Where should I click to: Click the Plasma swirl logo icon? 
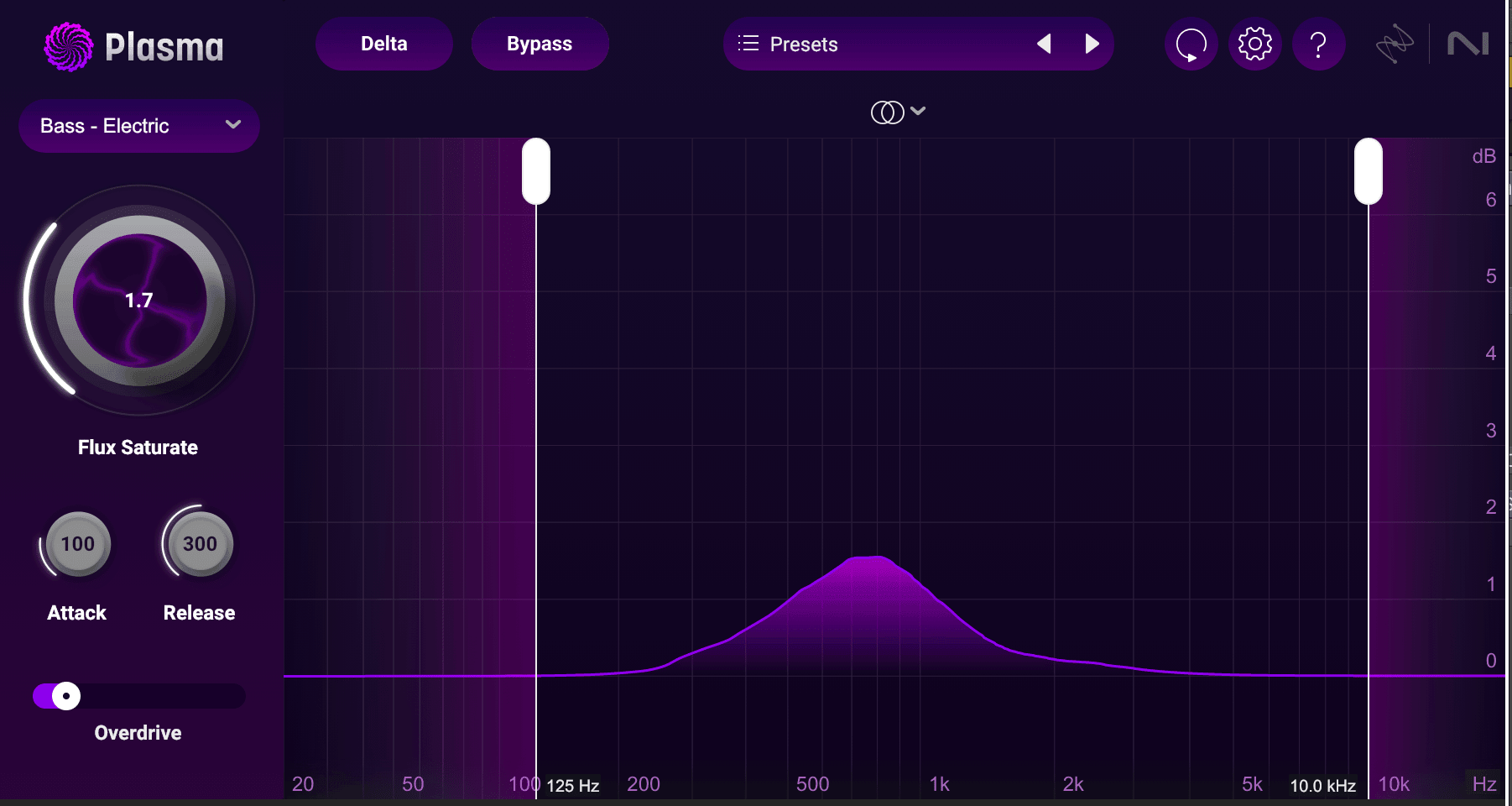click(68, 47)
